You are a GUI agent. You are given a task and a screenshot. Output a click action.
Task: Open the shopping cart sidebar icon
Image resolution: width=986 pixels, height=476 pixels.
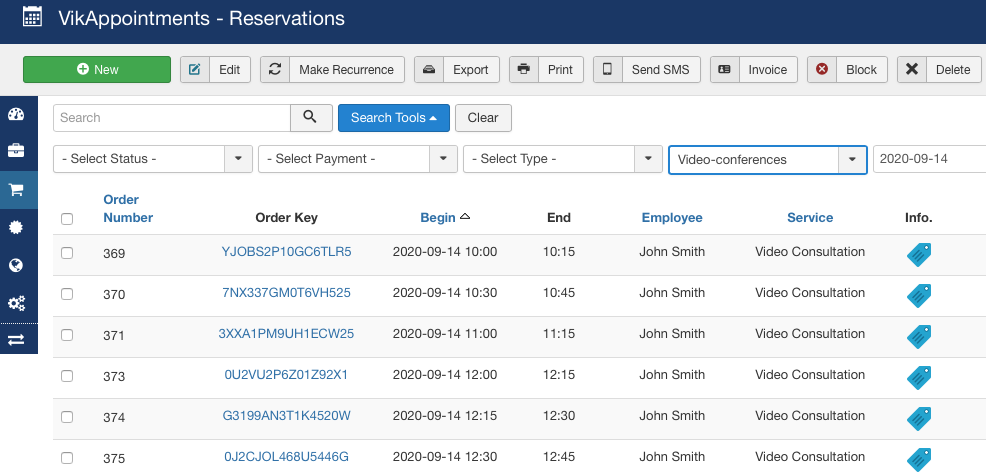coord(16,190)
